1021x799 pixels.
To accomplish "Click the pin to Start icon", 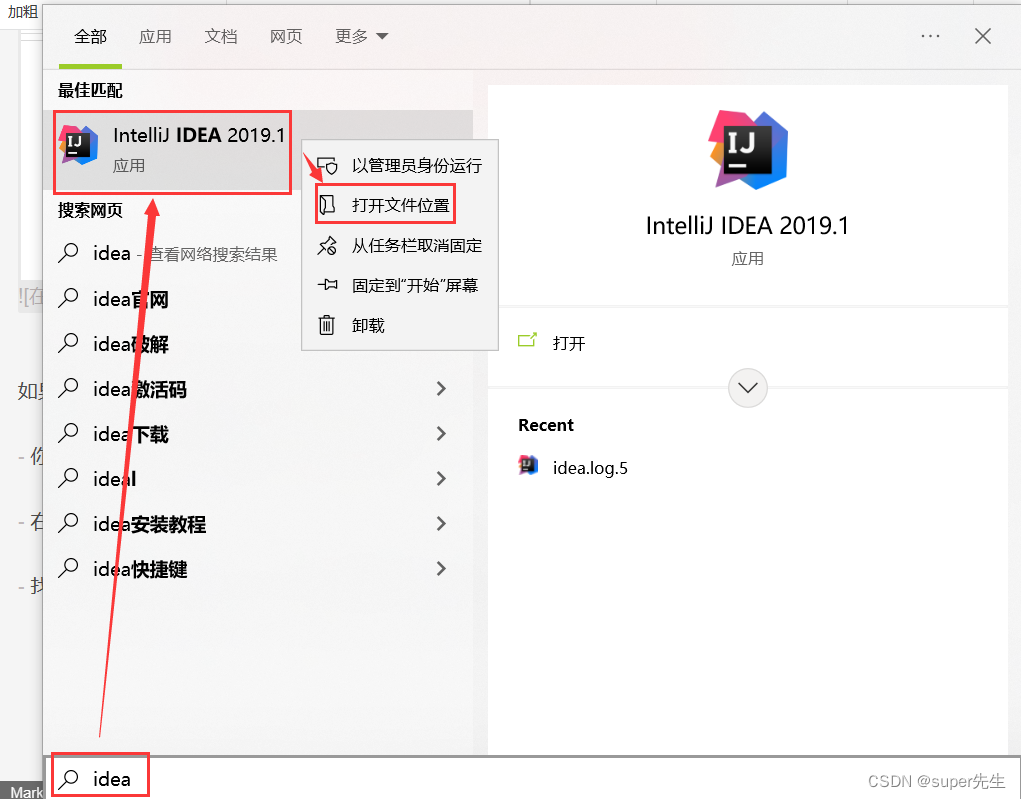I will pos(327,285).
